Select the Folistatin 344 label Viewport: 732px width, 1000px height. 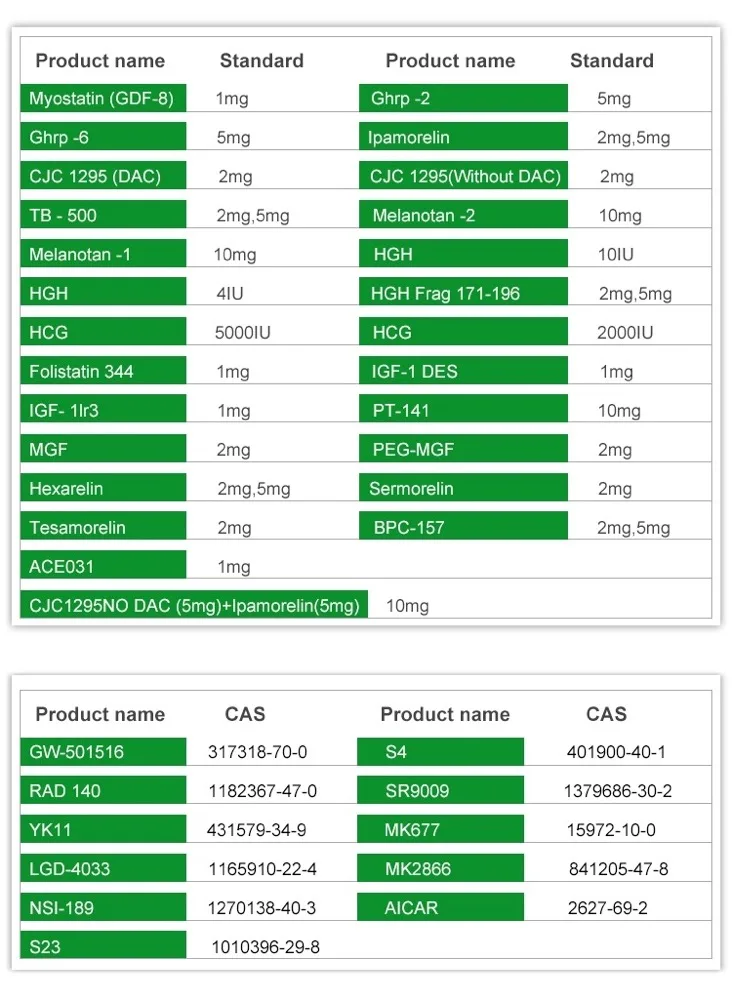click(102, 372)
